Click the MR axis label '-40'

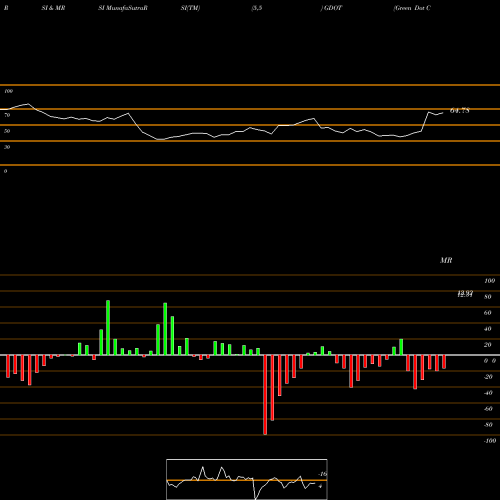click(x=488, y=393)
